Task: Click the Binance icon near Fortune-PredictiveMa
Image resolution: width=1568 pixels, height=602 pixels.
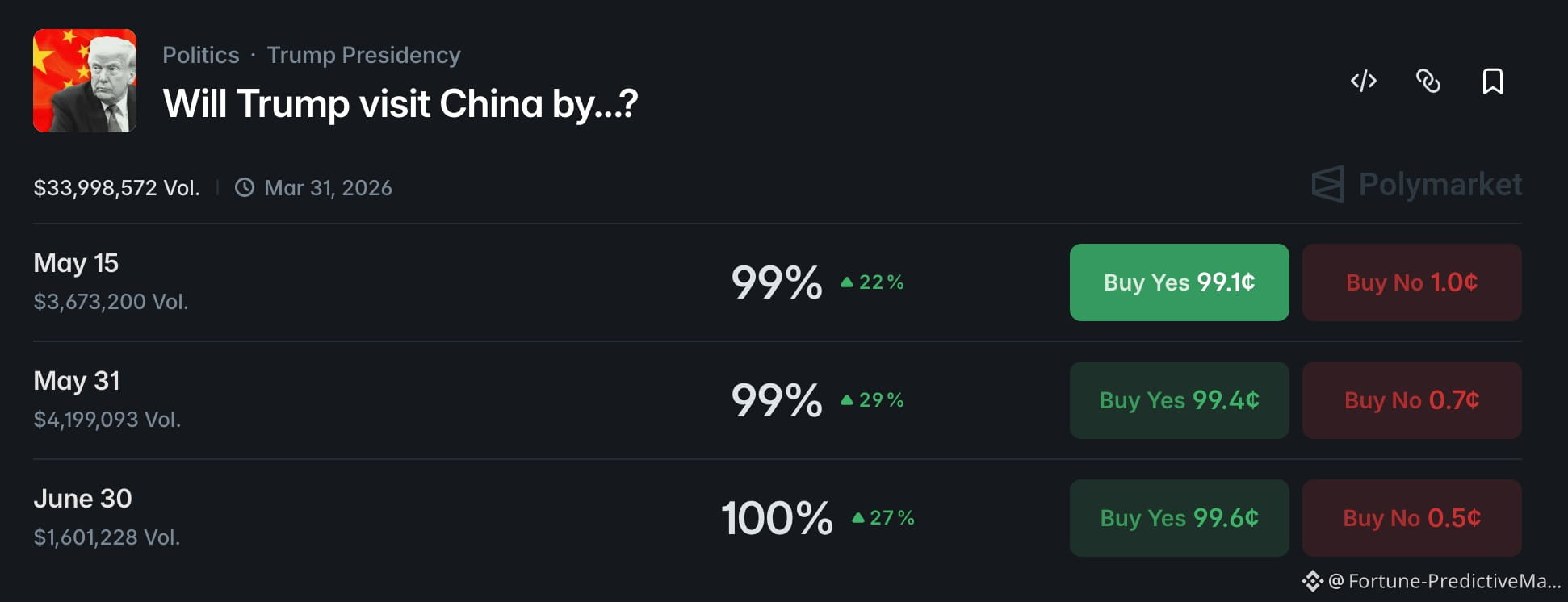Action: (1312, 581)
